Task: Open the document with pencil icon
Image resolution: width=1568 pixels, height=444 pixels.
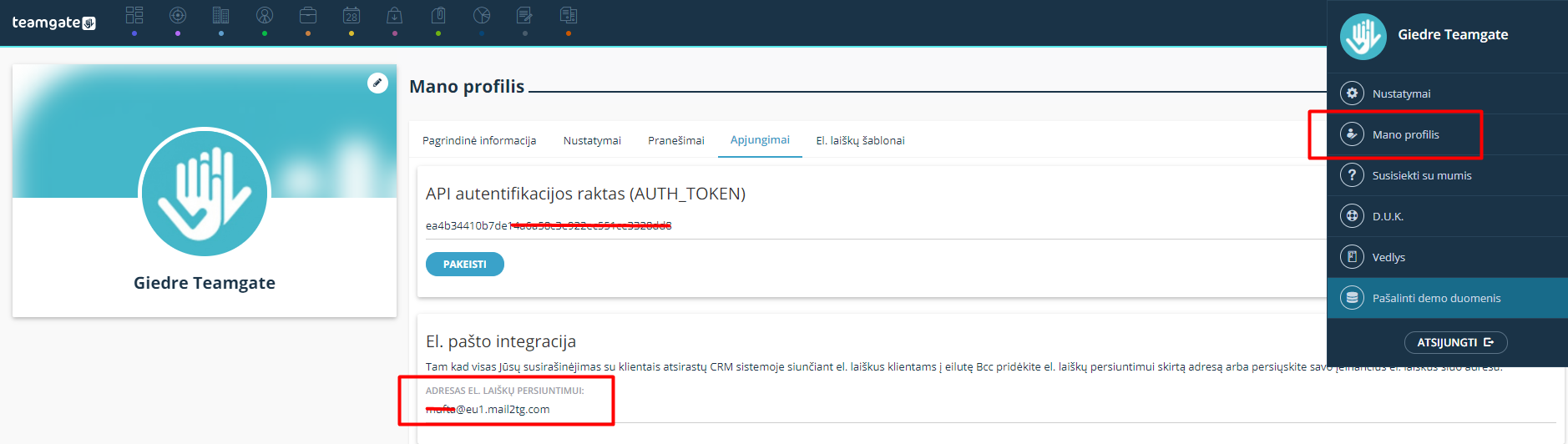Action: pyautogui.click(x=525, y=15)
